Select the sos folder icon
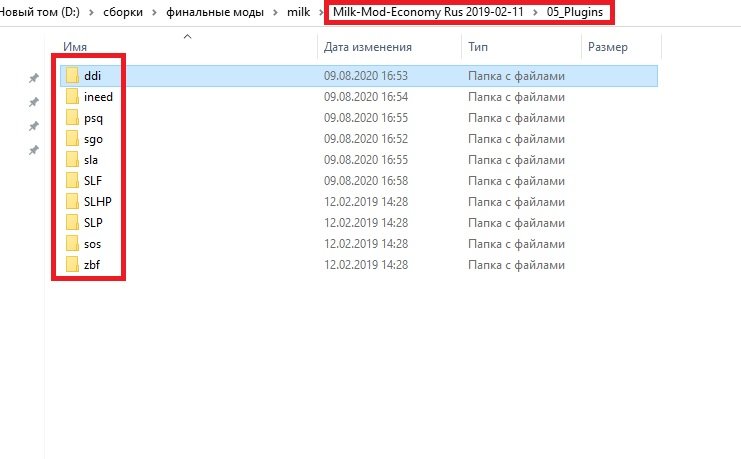Screen dimensions: 741x459 click(x=72, y=244)
